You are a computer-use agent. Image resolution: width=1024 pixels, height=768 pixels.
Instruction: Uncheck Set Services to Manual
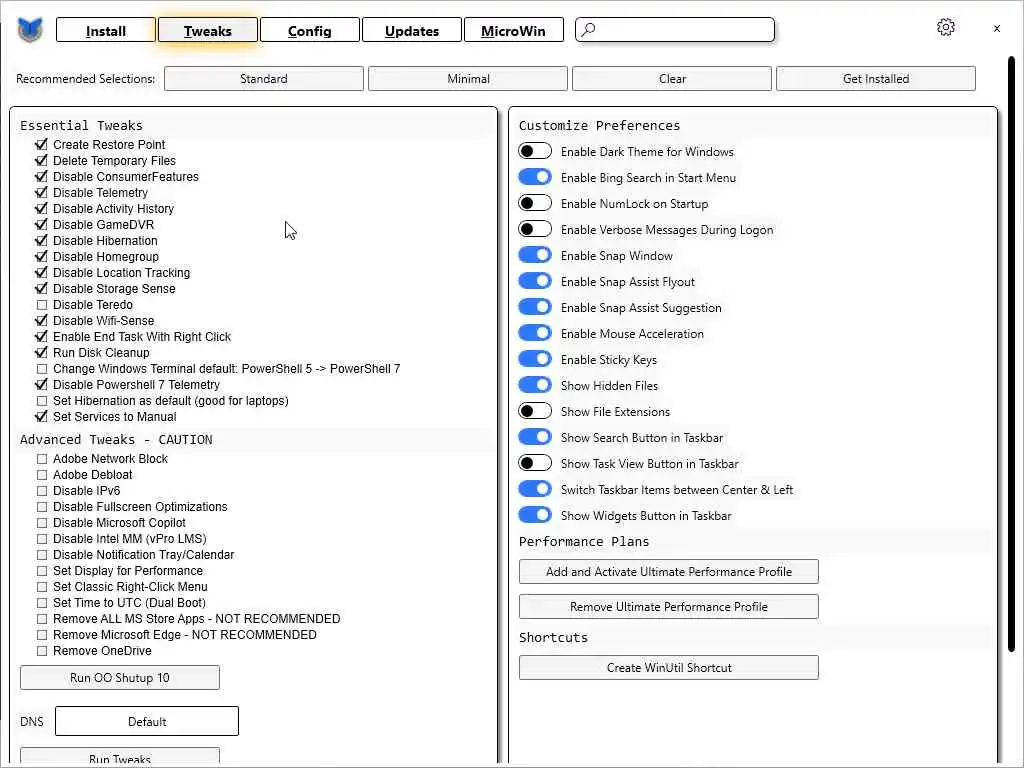(42, 417)
